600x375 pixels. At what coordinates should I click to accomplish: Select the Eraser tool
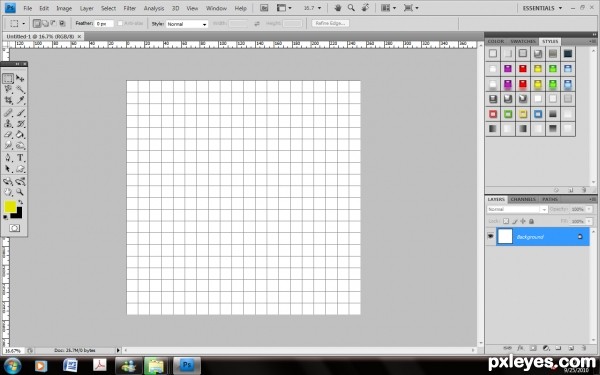point(8,135)
